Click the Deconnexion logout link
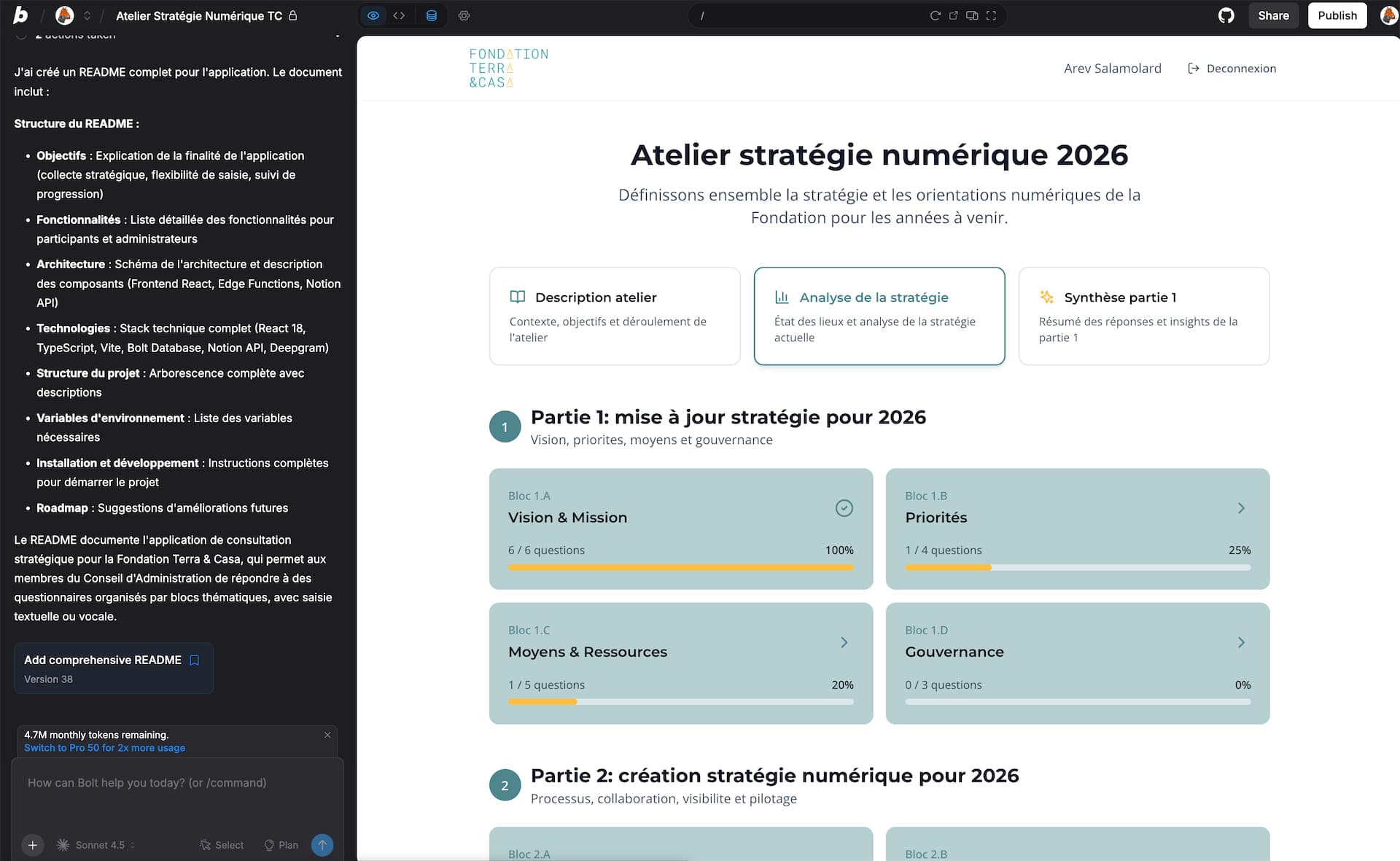This screenshot has width=1400, height=861. [1232, 68]
